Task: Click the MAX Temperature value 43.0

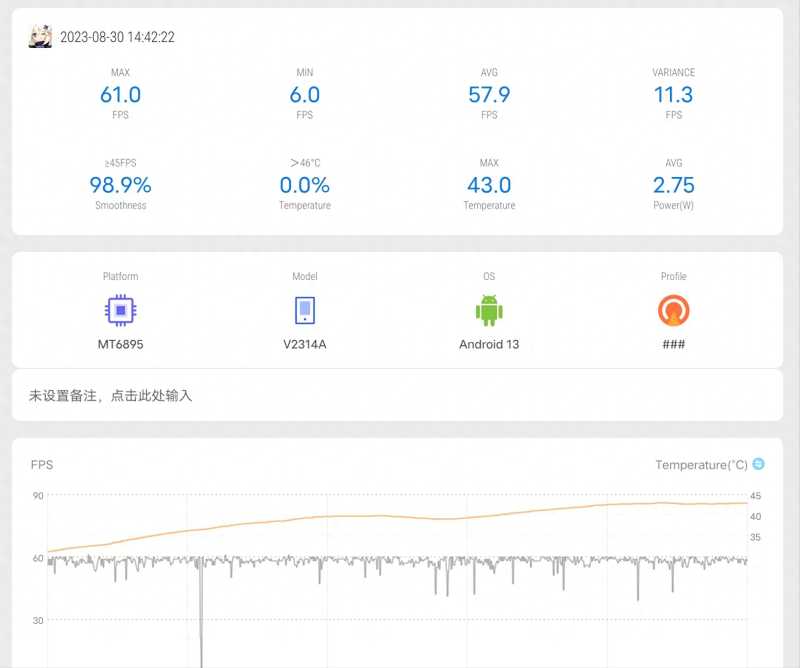Action: [x=489, y=185]
